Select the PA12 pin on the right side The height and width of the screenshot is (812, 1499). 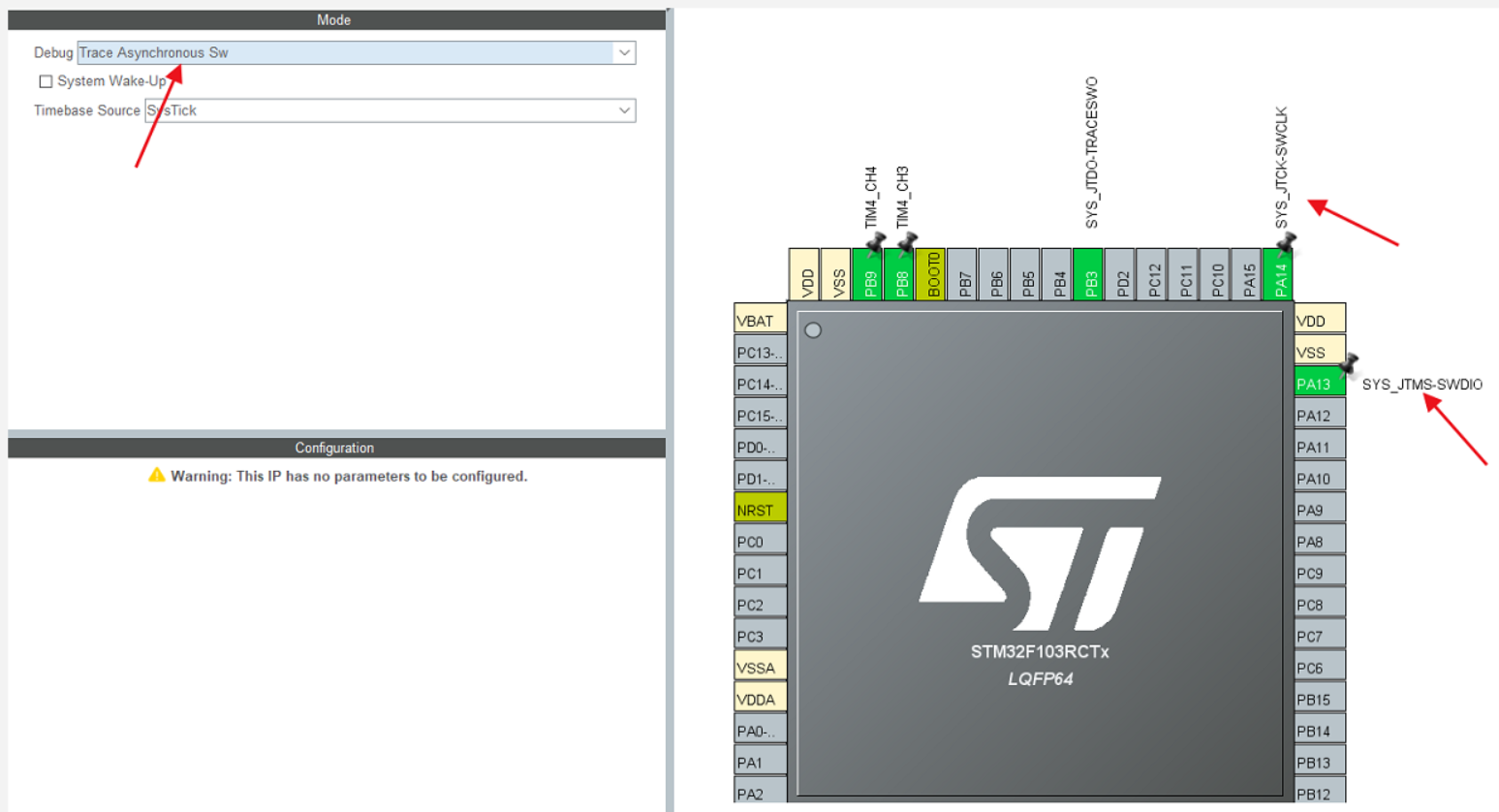click(x=1320, y=414)
